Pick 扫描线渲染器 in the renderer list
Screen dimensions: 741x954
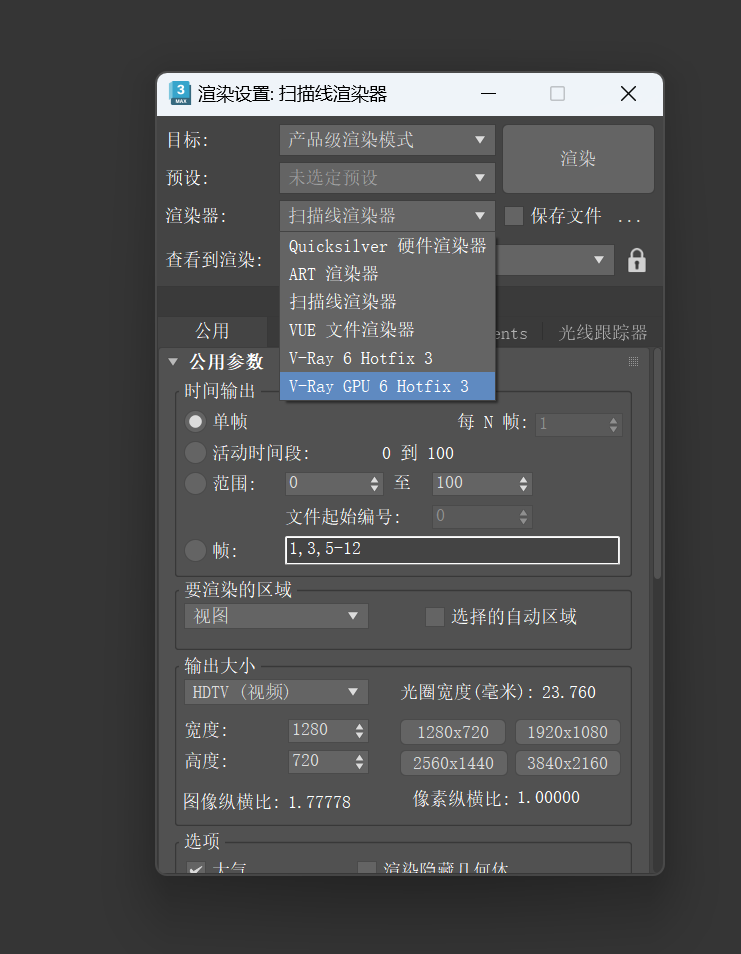click(388, 302)
